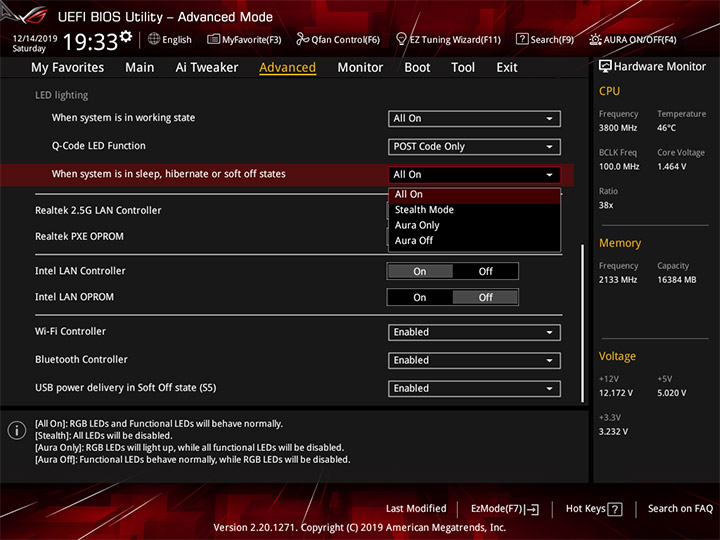Go to Boot tab
The width and height of the screenshot is (720, 540).
(417, 68)
